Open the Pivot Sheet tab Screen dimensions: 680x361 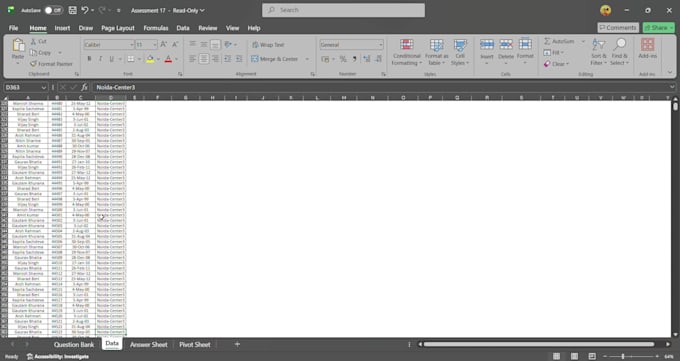(x=195, y=345)
